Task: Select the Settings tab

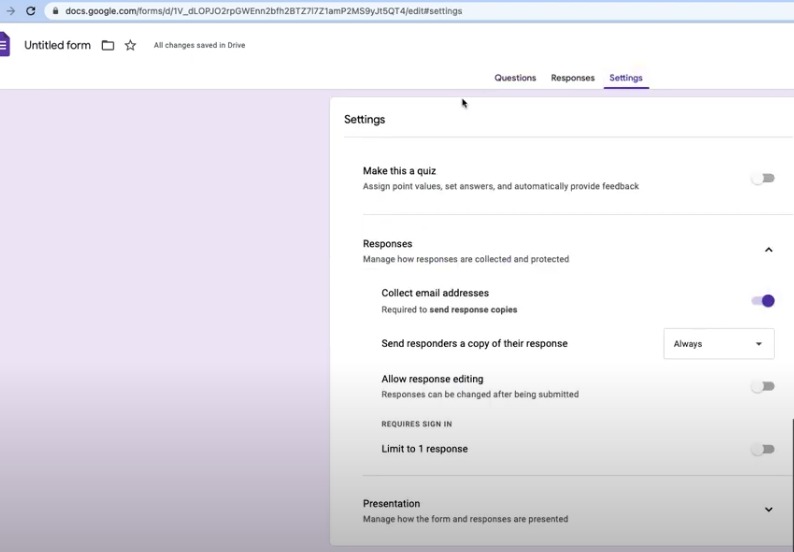Action: [626, 78]
